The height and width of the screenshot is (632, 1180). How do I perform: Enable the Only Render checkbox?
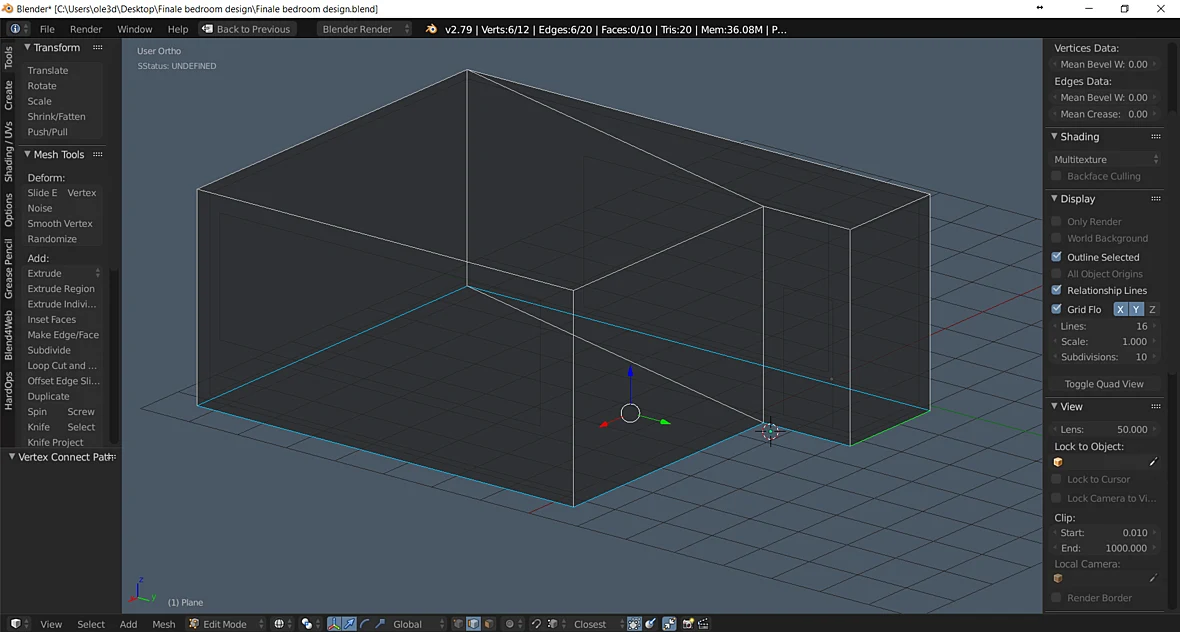1057,221
